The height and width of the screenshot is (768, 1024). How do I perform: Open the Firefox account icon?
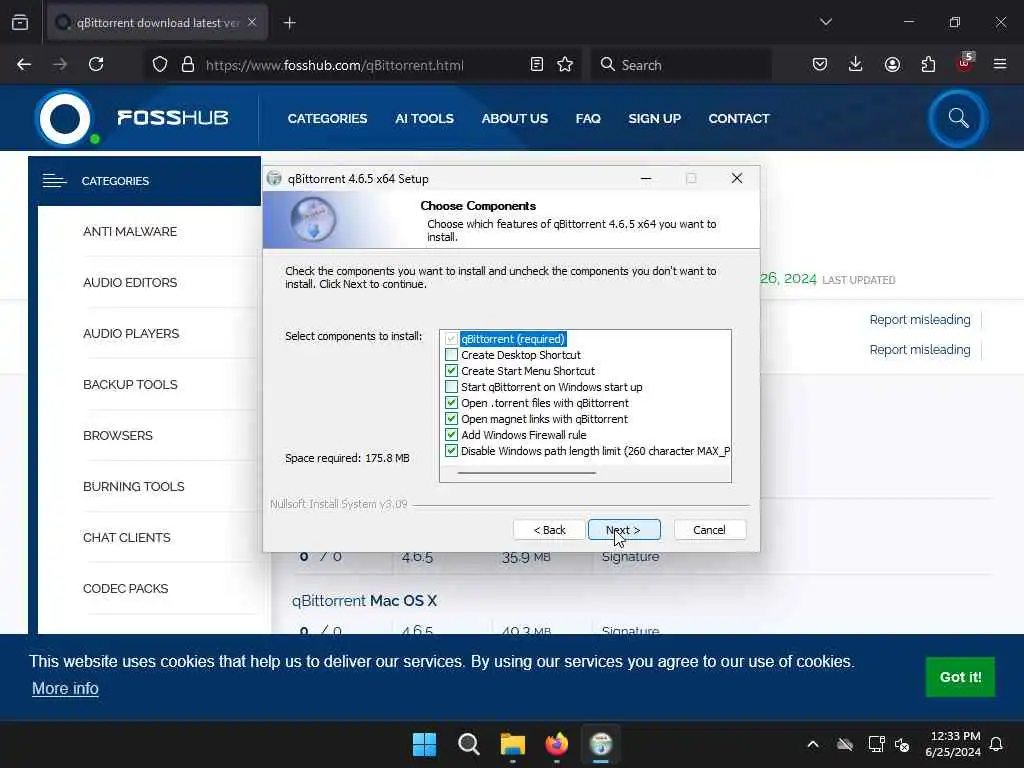(x=892, y=64)
